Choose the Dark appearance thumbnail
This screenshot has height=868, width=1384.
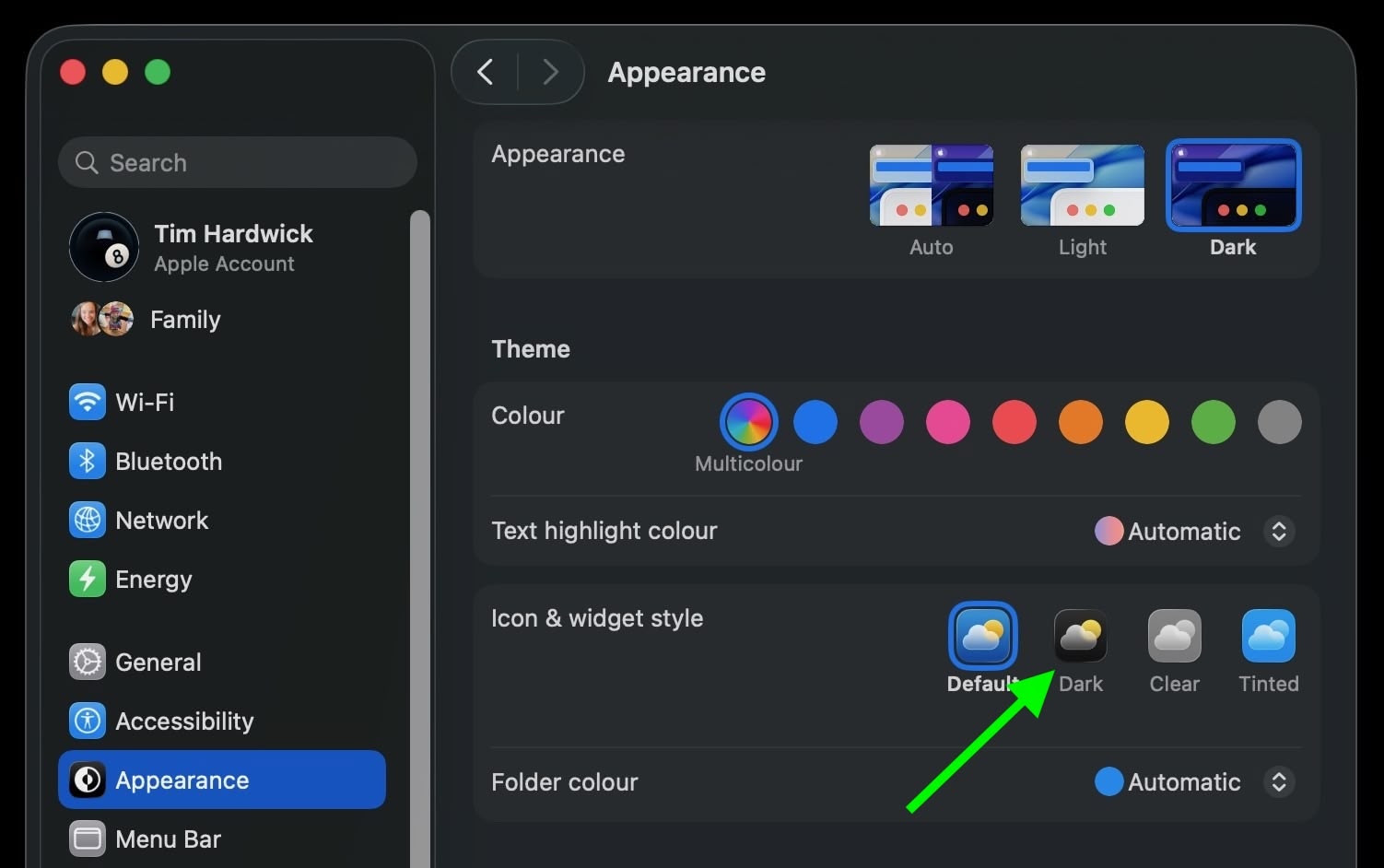point(1234,185)
